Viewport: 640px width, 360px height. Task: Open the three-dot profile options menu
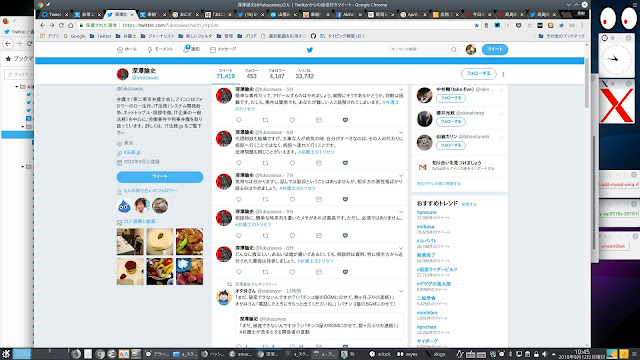click(x=503, y=74)
